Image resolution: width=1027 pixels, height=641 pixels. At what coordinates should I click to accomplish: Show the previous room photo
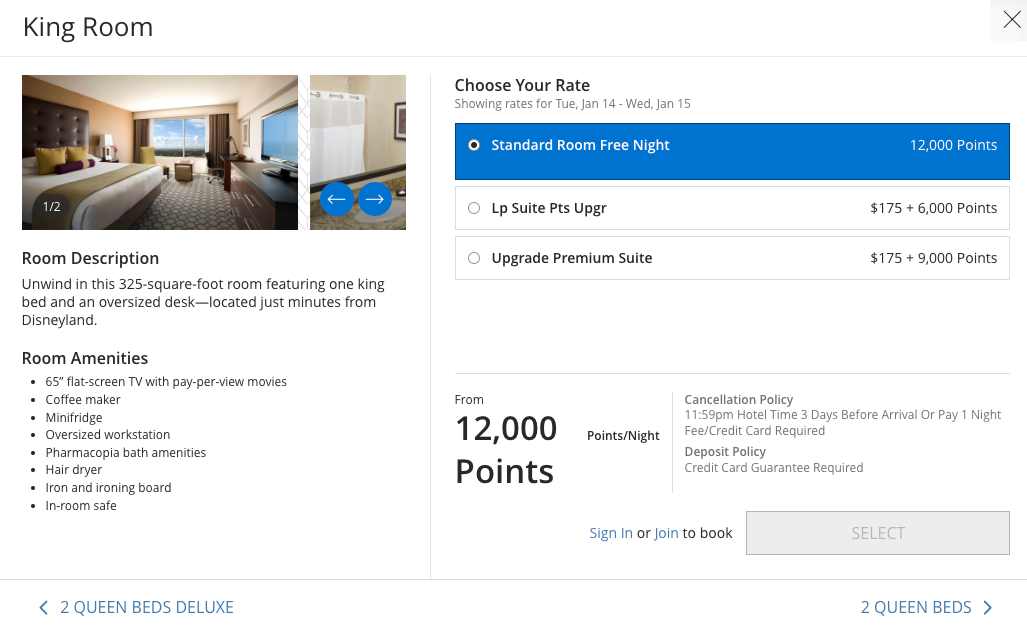[x=336, y=200]
